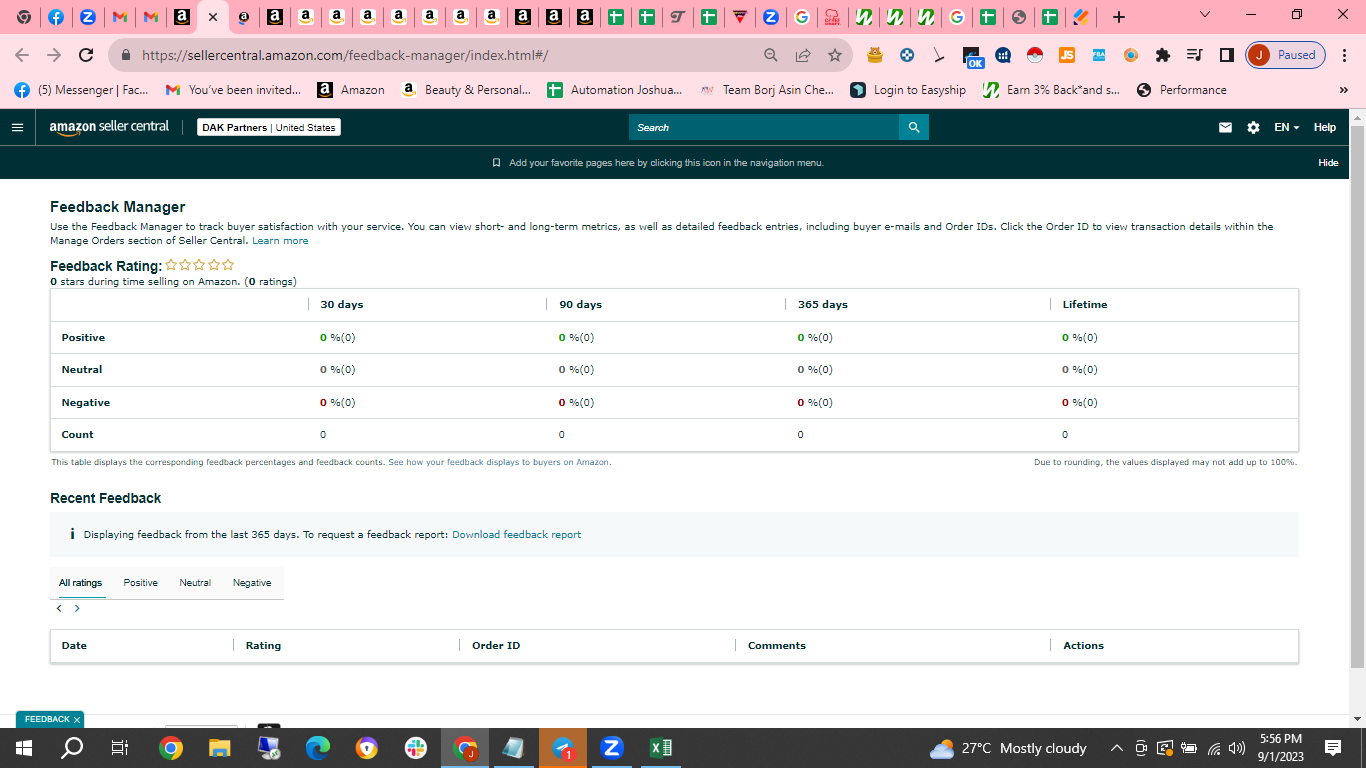1366x768 pixels.
Task: Open File Explorer from taskbar
Action: click(x=220, y=748)
